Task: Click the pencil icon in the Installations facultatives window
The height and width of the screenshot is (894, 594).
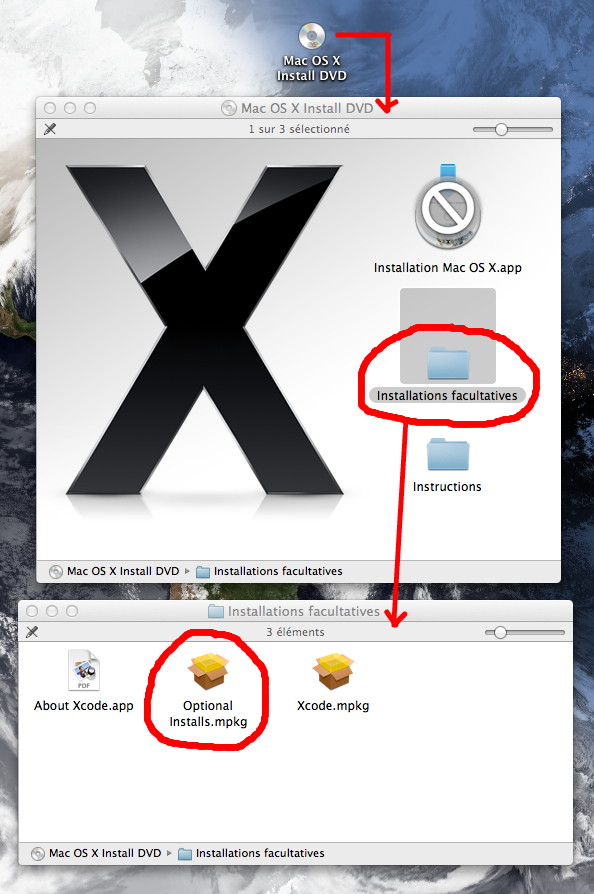Action: 32,632
